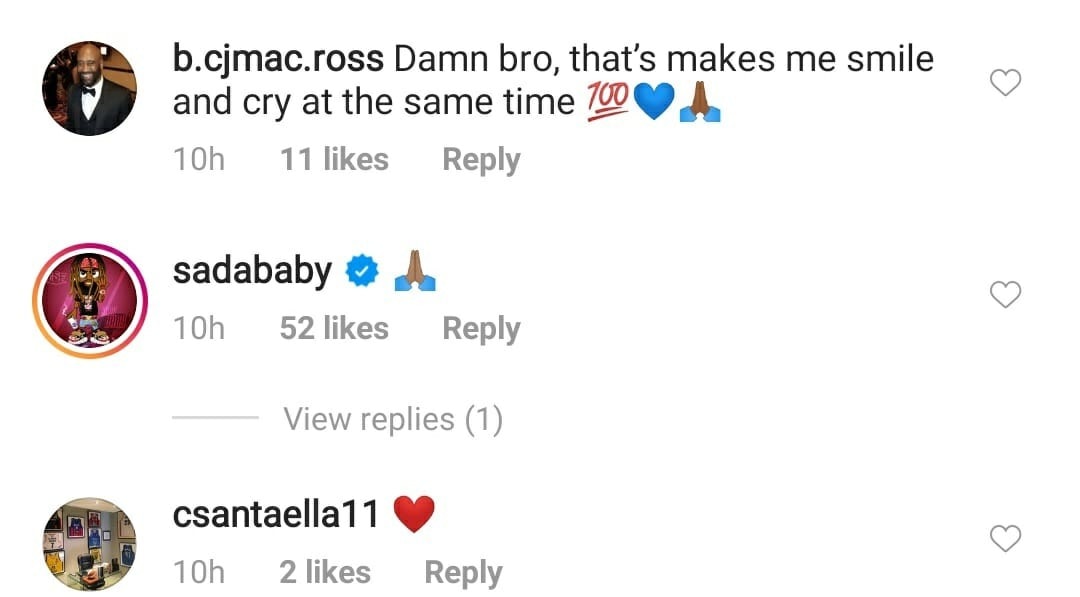Expand View replies (1) under sadababy
Screen dimensions: 1080x597
[x=392, y=419]
